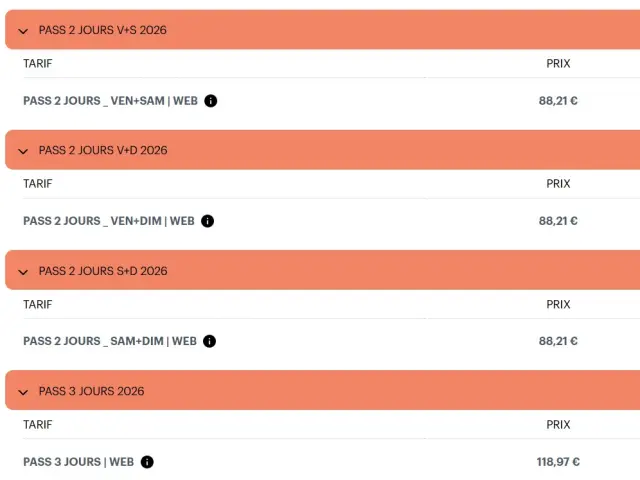640x480 pixels.
Task: Click the PASS 3 JOURS 2026 header title
Action: [x=91, y=391]
